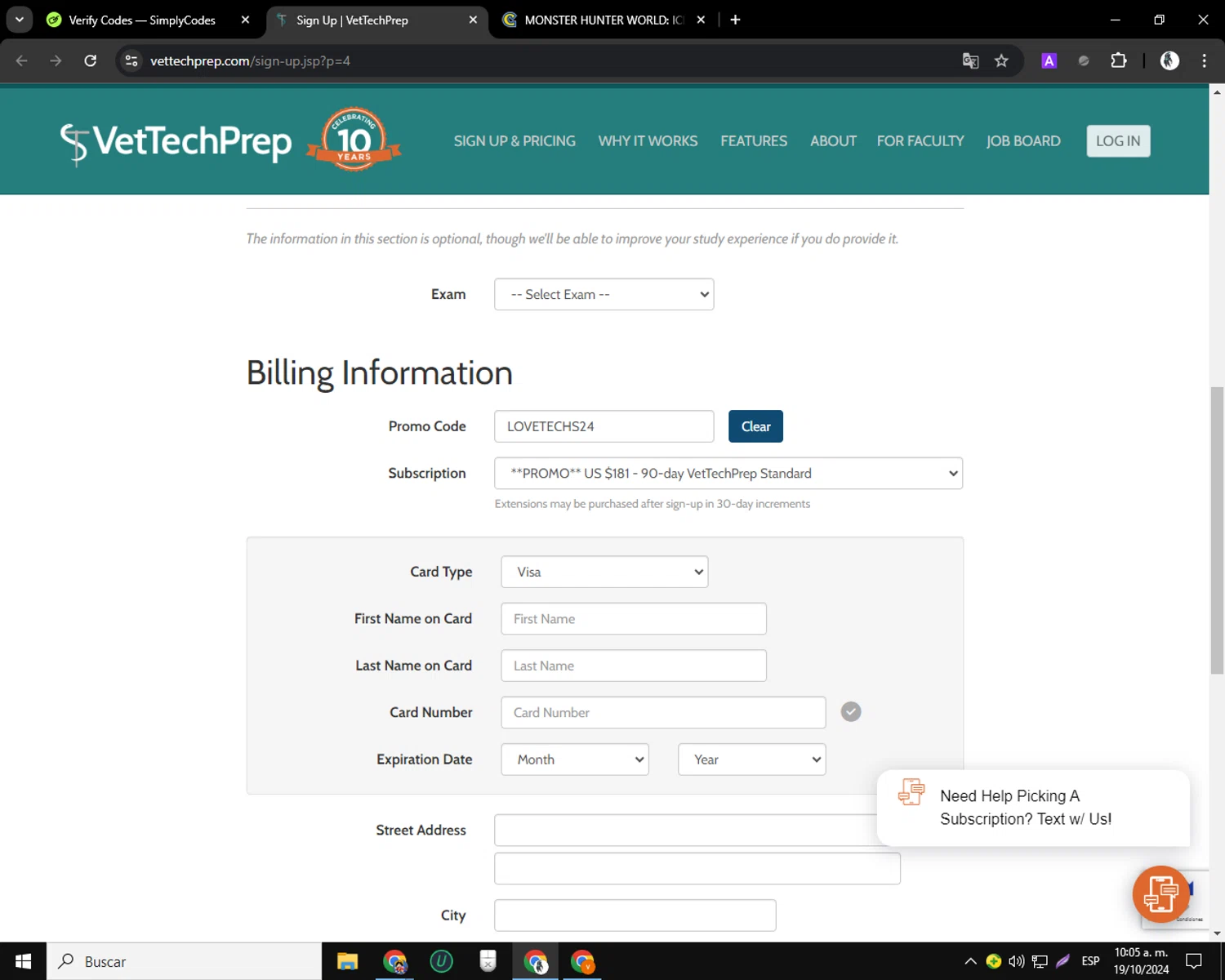
Task: Click the First Name on Card field
Action: tap(634, 619)
